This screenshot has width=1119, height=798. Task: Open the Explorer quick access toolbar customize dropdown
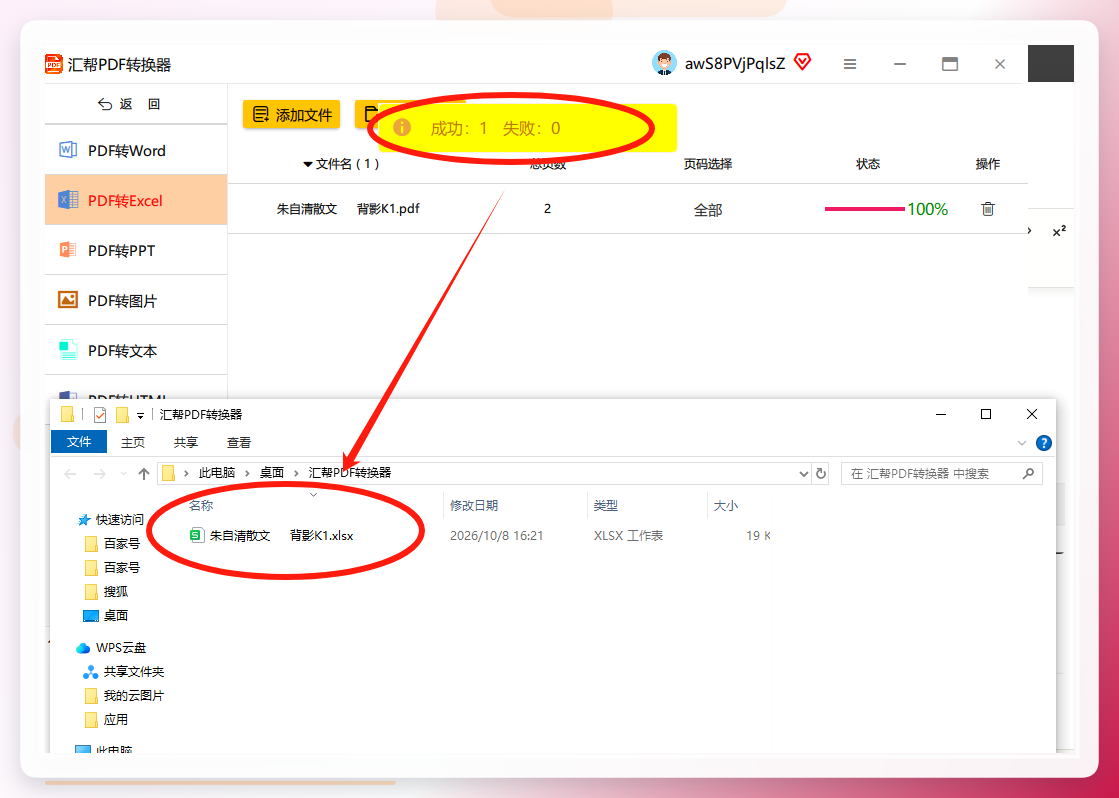coord(141,415)
